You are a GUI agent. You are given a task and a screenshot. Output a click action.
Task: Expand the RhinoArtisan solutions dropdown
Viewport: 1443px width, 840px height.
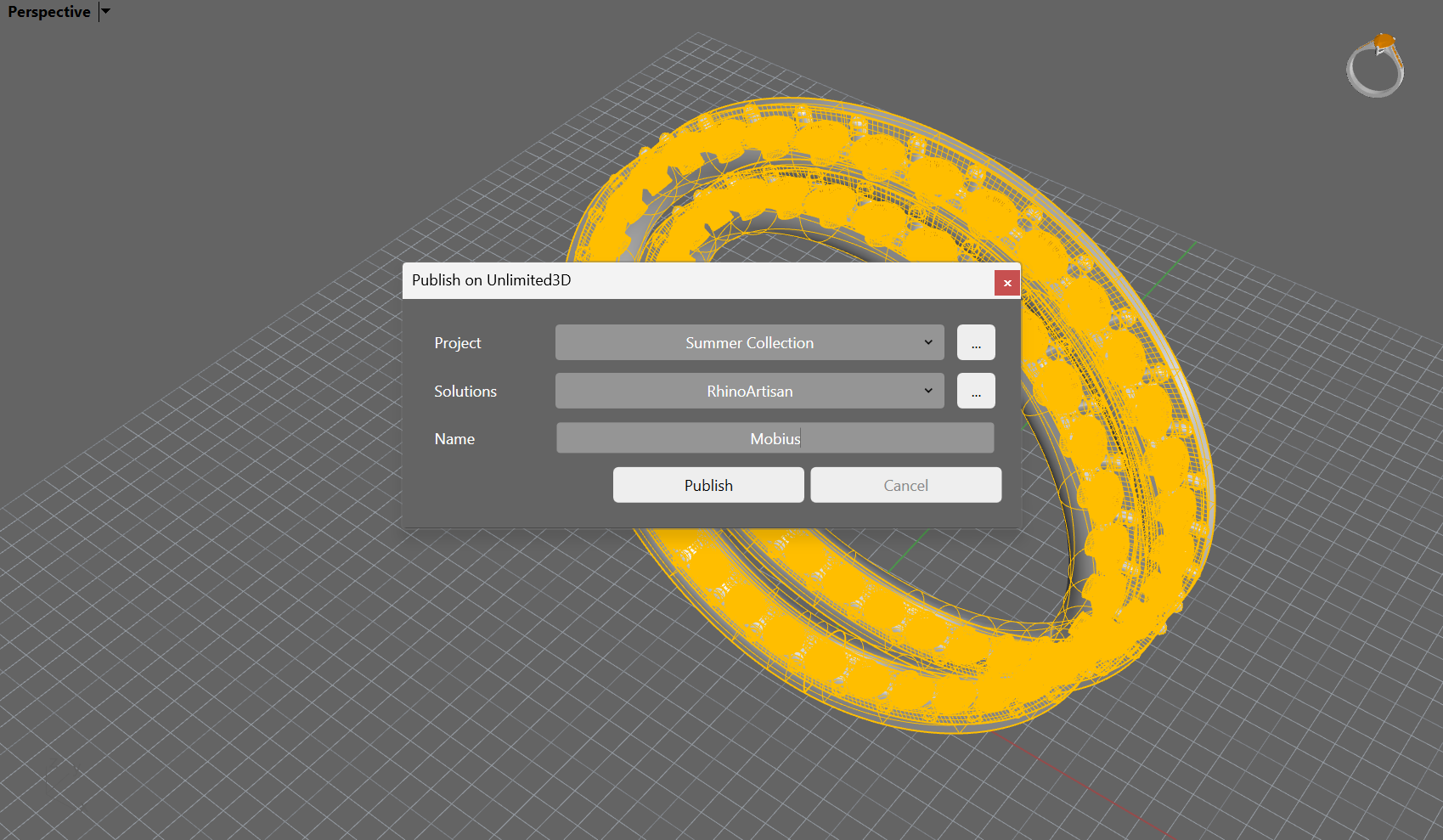pos(748,392)
